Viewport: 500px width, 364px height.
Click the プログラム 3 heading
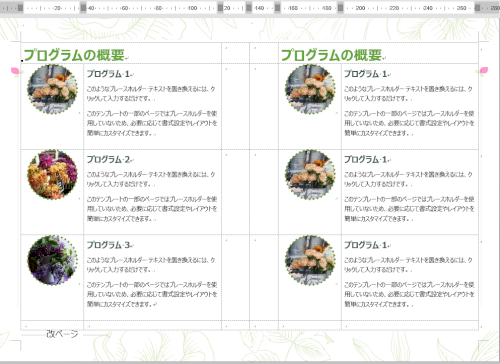coord(108,245)
